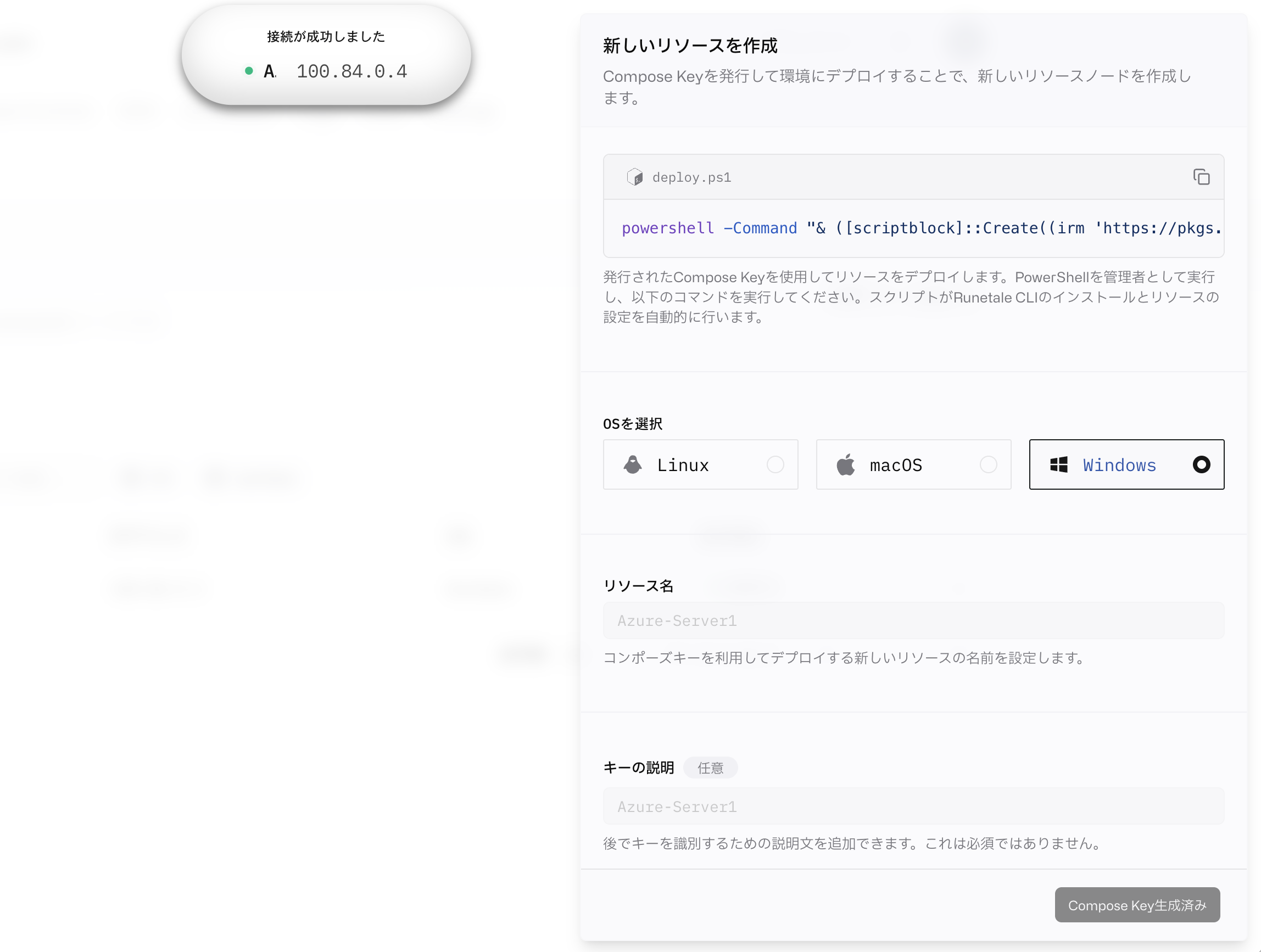Image resolution: width=1261 pixels, height=952 pixels.
Task: Click the Windows logo icon
Action: (x=1059, y=465)
